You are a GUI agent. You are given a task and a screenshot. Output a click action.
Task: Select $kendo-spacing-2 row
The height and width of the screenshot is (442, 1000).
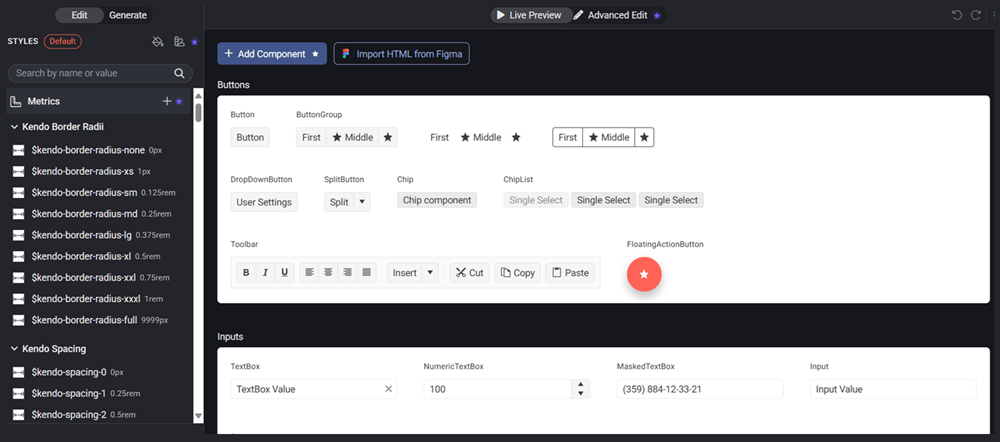coord(101,415)
